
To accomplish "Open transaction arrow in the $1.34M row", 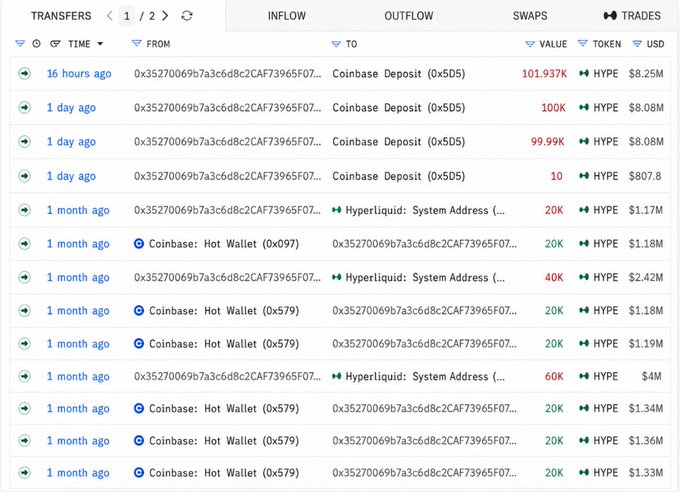I will pos(25,408).
